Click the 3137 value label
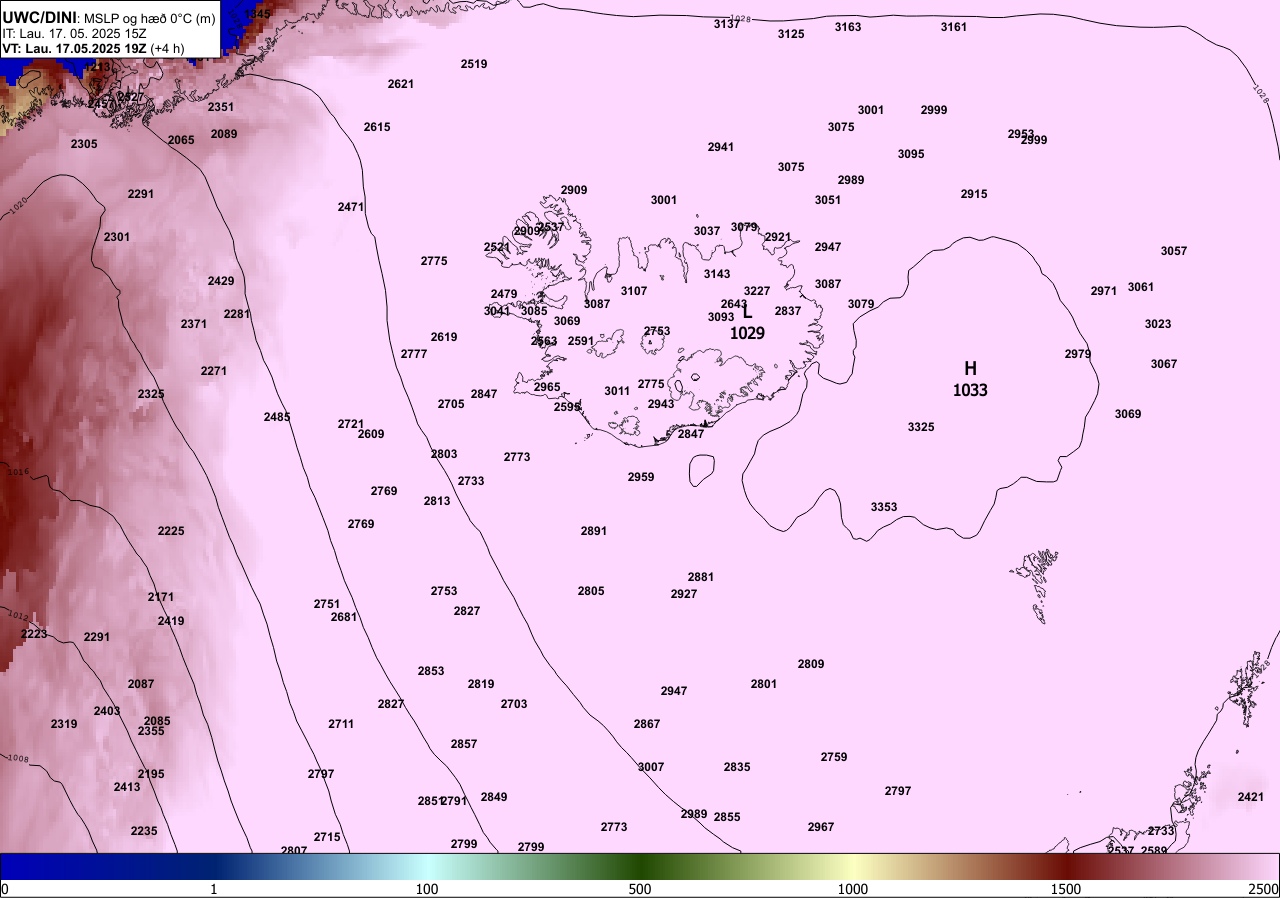This screenshot has width=1280, height=898. click(727, 24)
